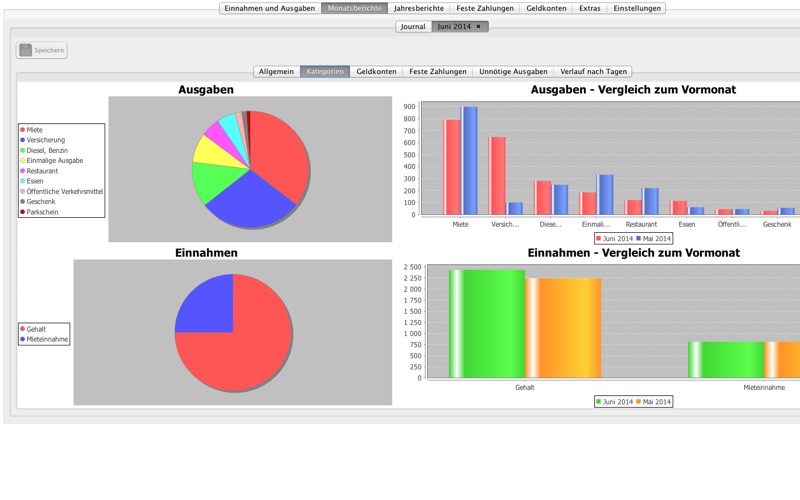Click the Mieteinnahme legend entry in Einnahmen

[44, 339]
